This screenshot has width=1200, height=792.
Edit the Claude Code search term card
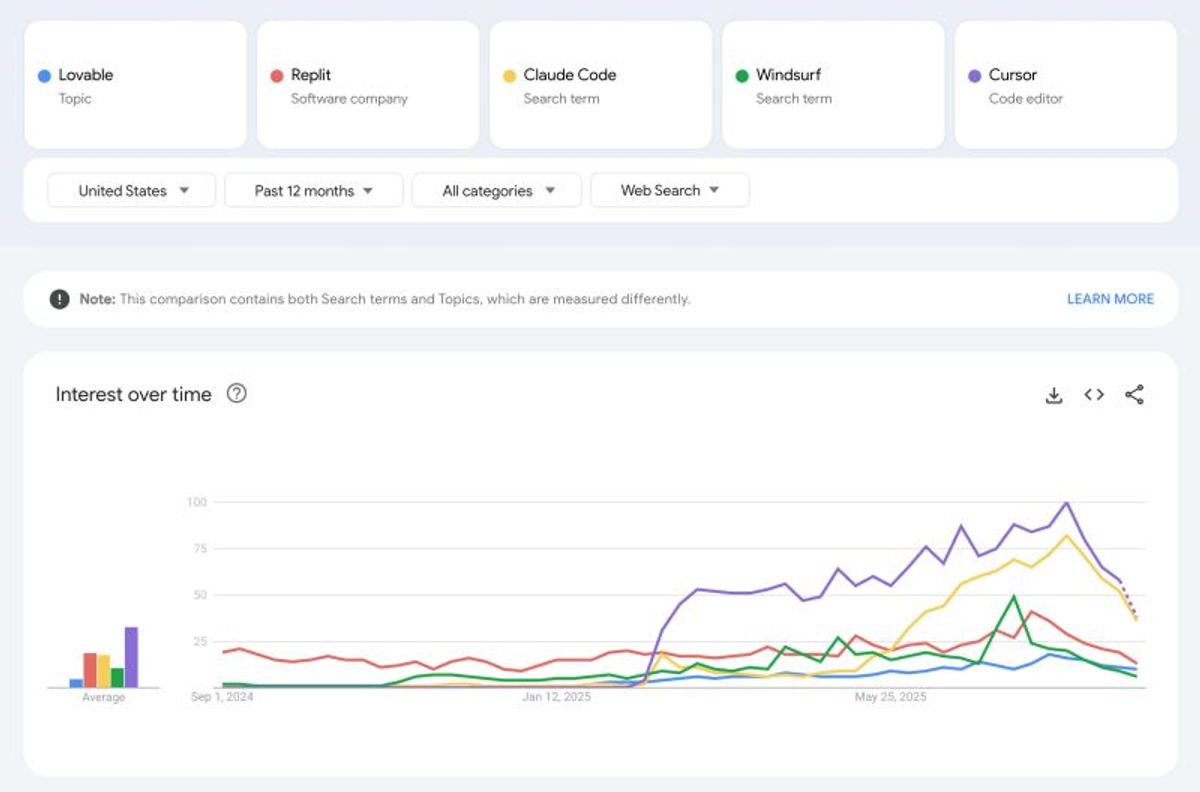601,85
